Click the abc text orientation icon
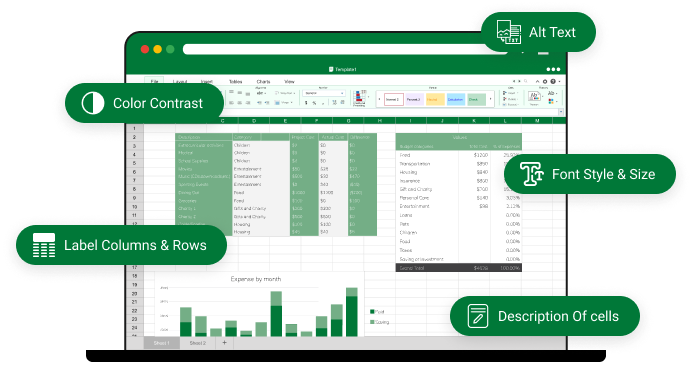The width and height of the screenshot is (692, 369). (x=261, y=93)
